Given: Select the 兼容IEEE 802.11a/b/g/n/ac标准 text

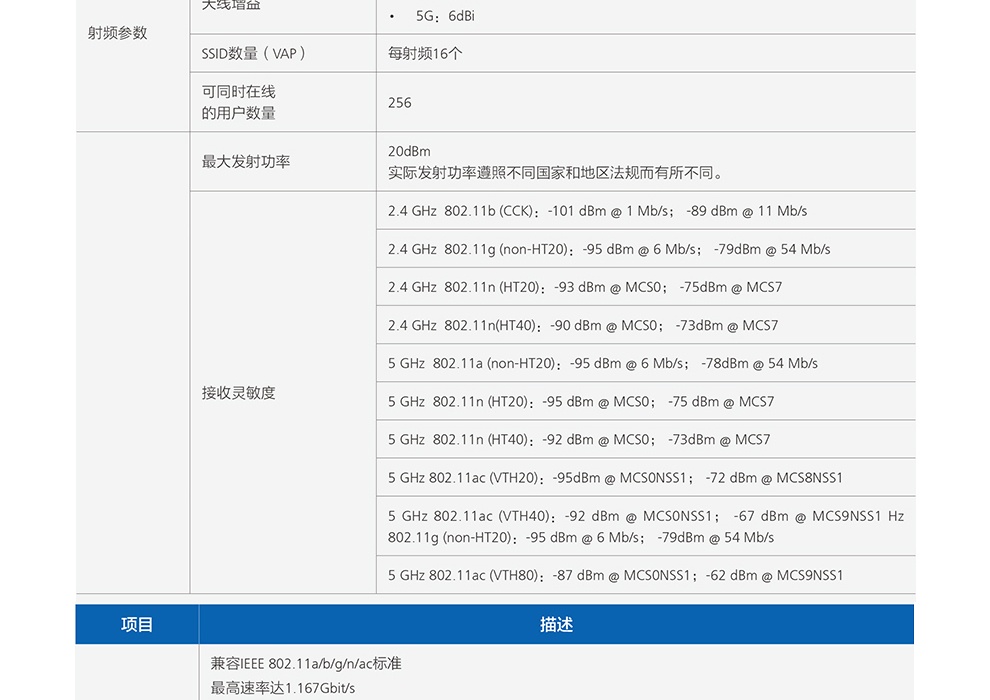Looking at the screenshot, I should [306, 663].
